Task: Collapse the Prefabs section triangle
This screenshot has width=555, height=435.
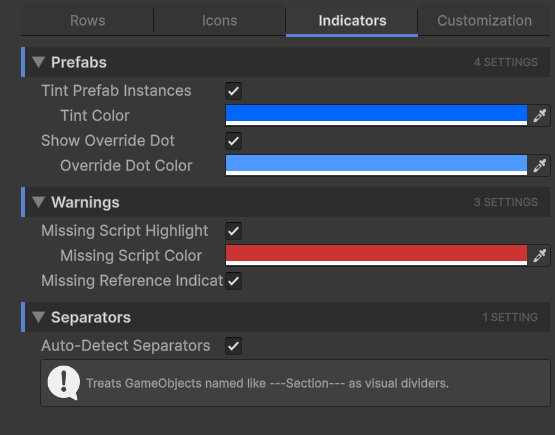Action: pyautogui.click(x=38, y=62)
